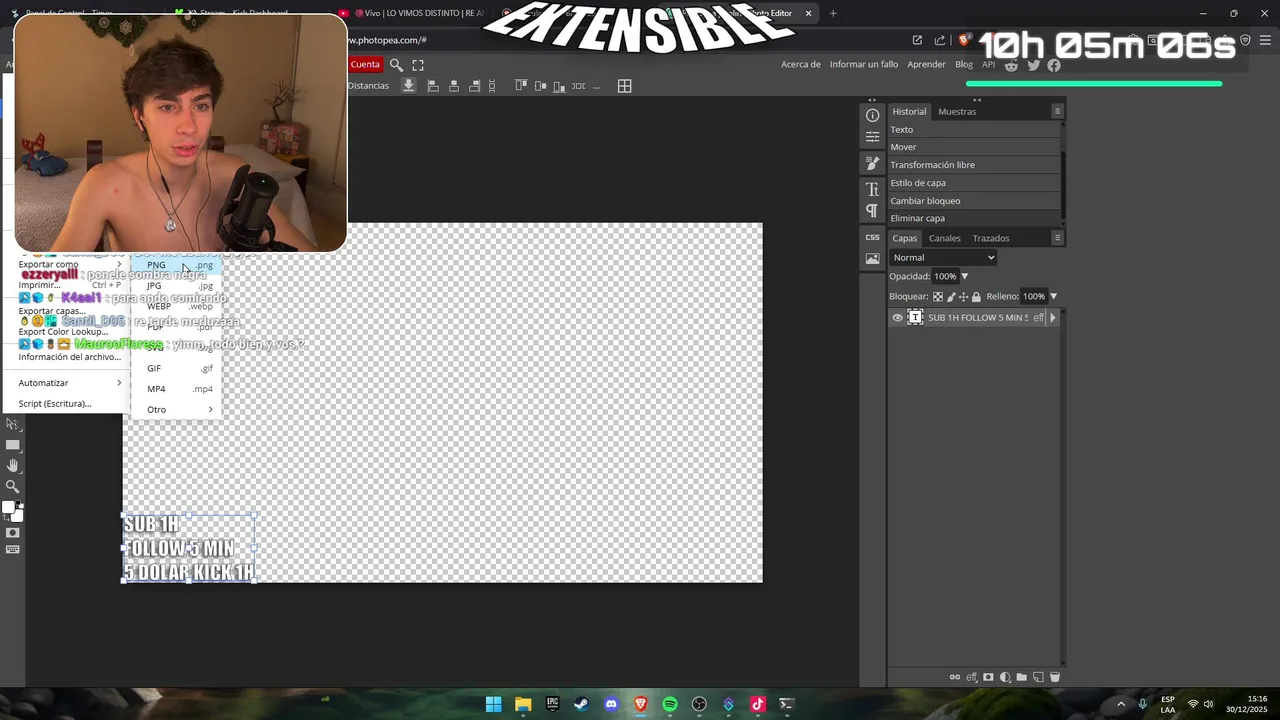Toggle lock position move icon
Image resolution: width=1280 pixels, height=720 pixels.
click(x=963, y=297)
